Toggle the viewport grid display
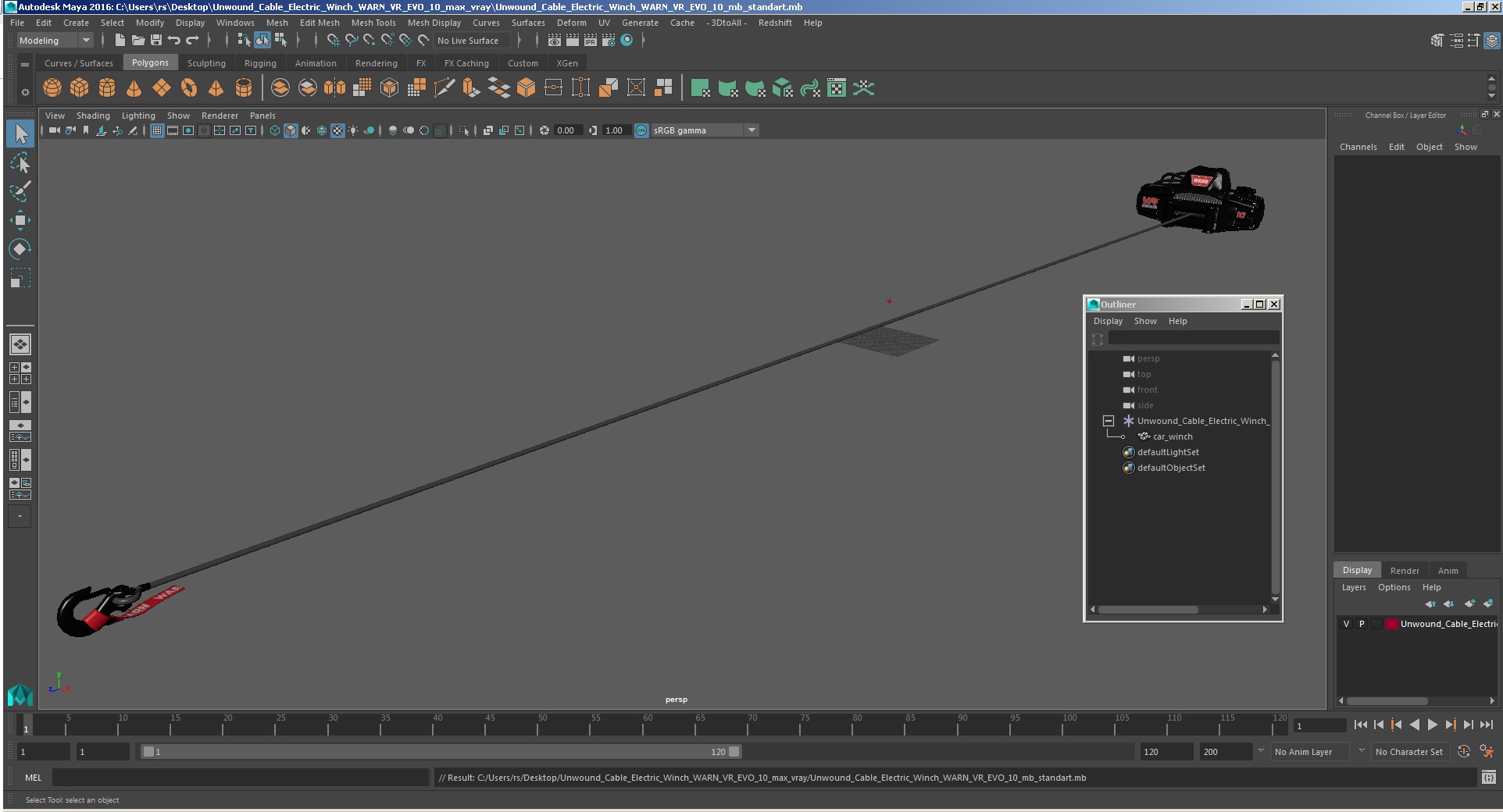 (157, 130)
